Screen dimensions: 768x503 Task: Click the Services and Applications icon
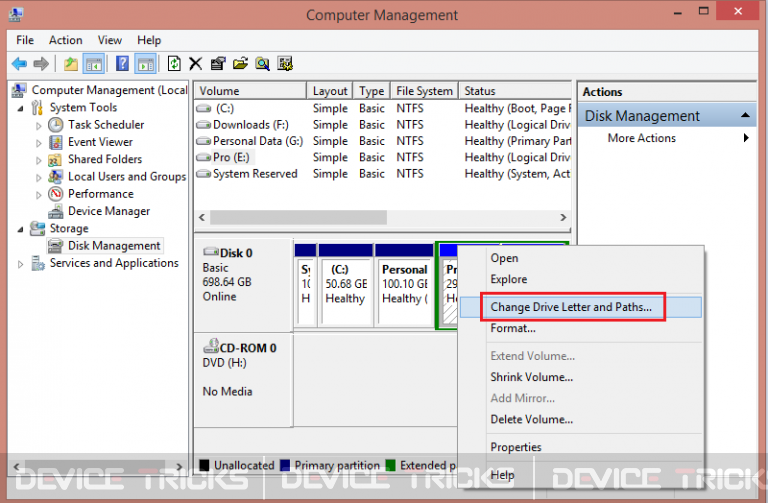(x=38, y=263)
